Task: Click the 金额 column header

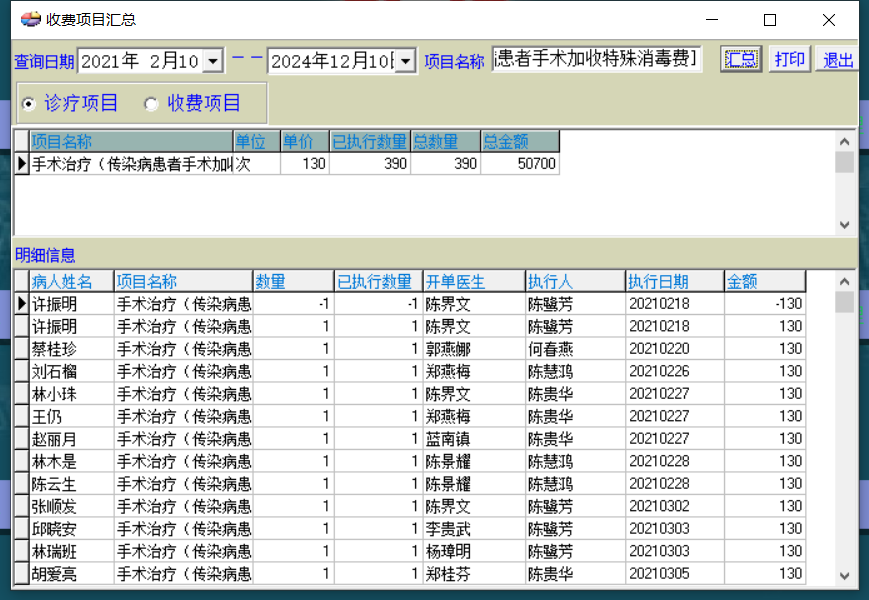Action: tap(765, 281)
